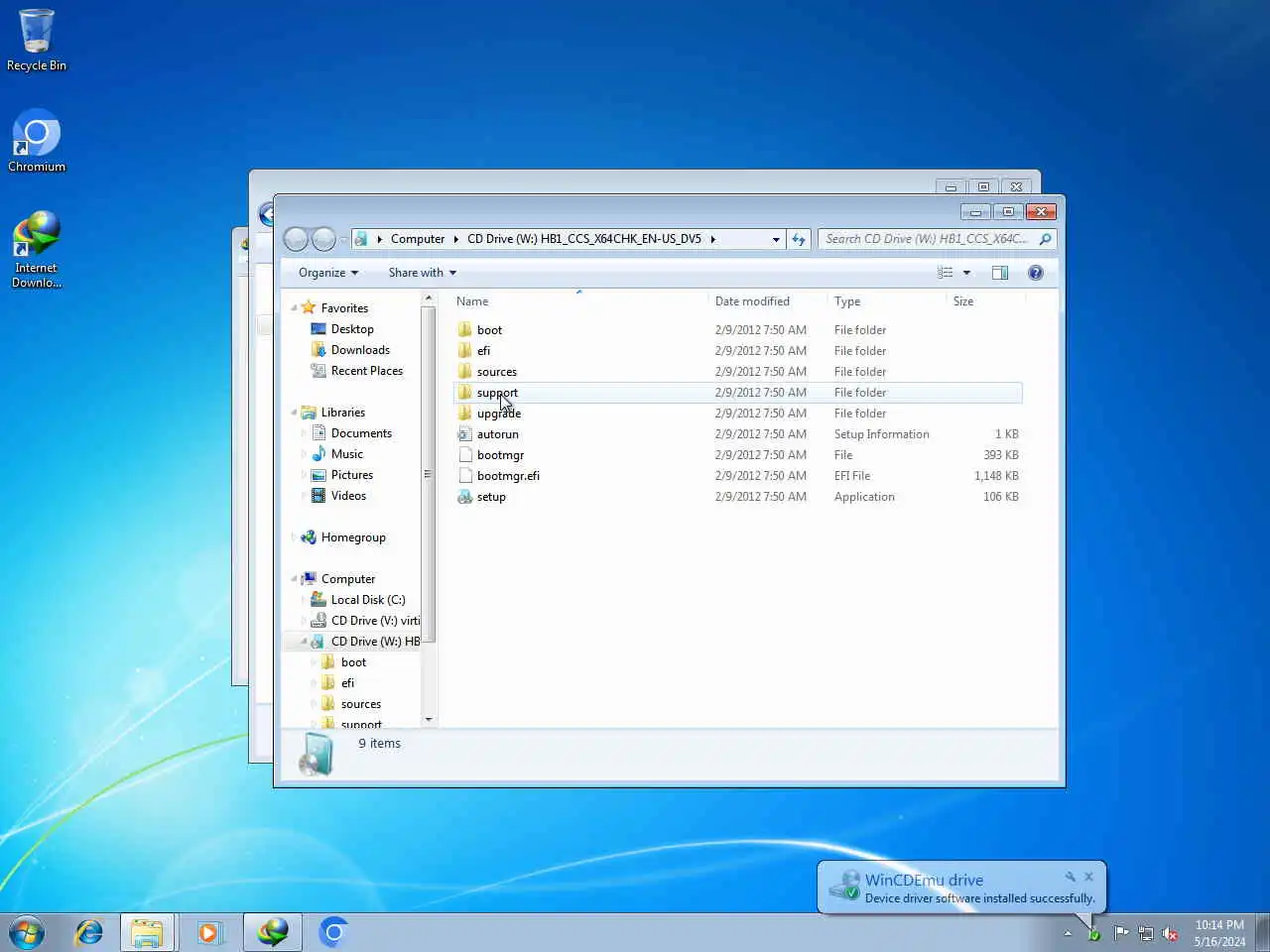Sort files by the Name column header

[x=580, y=301]
